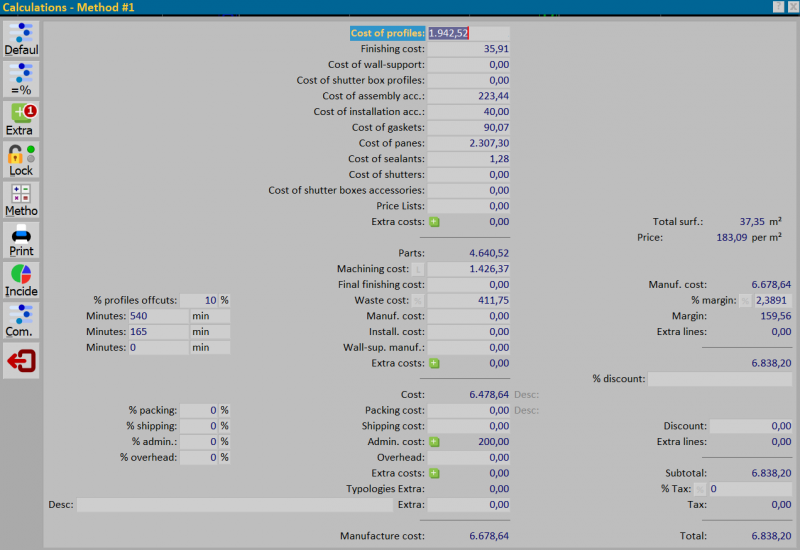Click the Cost of assembly acc. field
This screenshot has width=800, height=550.
(x=468, y=96)
